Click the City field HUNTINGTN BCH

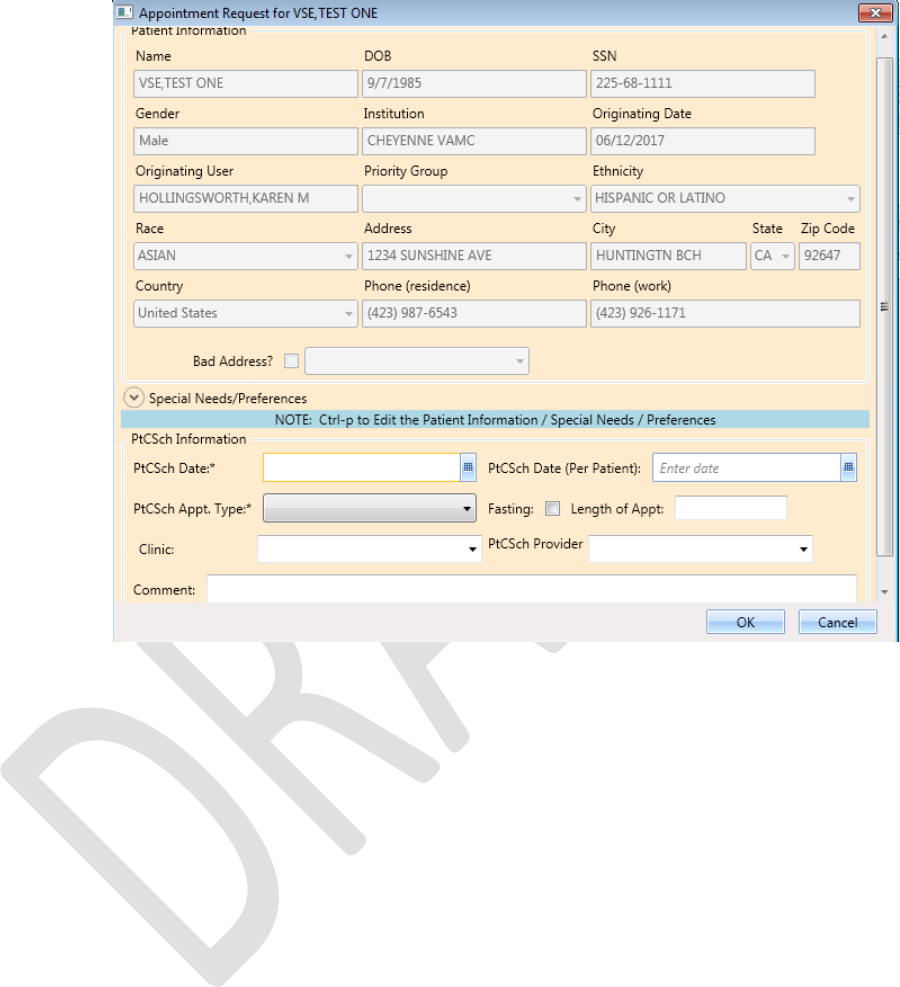click(x=668, y=256)
